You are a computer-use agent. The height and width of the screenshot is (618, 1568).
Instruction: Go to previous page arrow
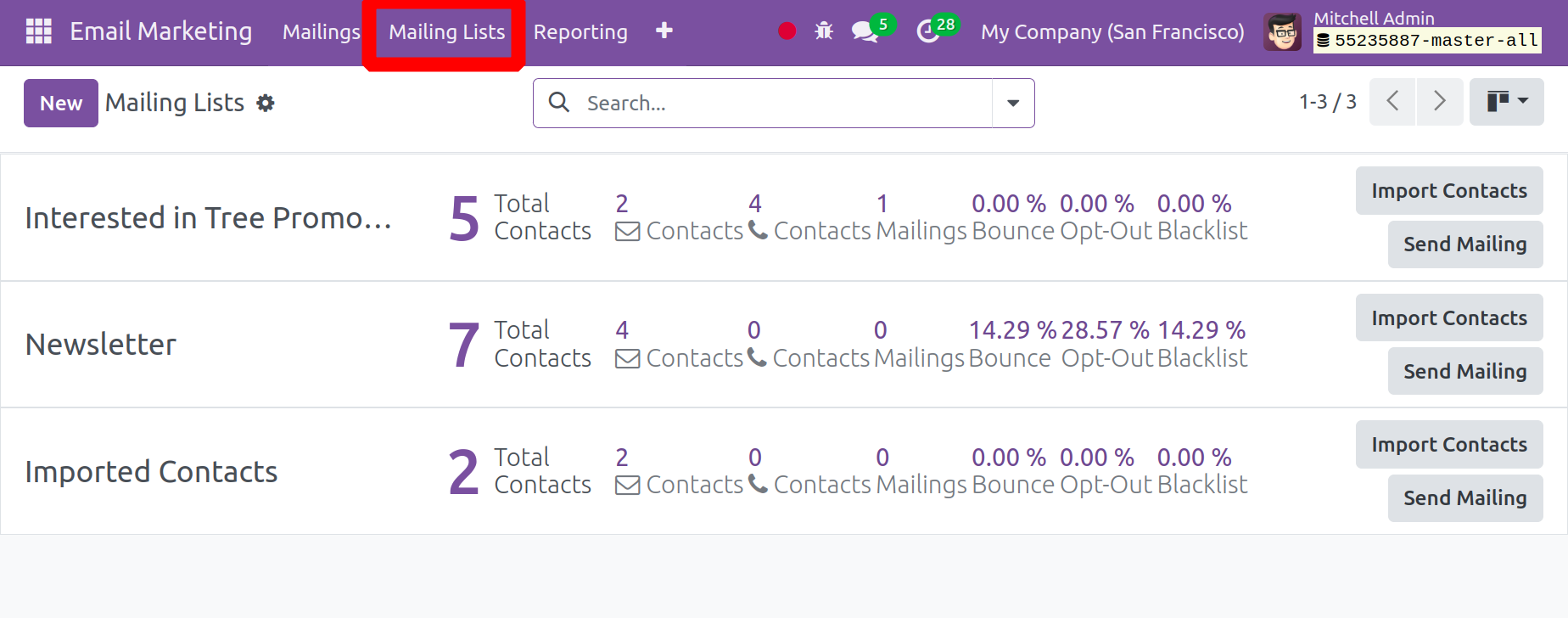(1392, 102)
